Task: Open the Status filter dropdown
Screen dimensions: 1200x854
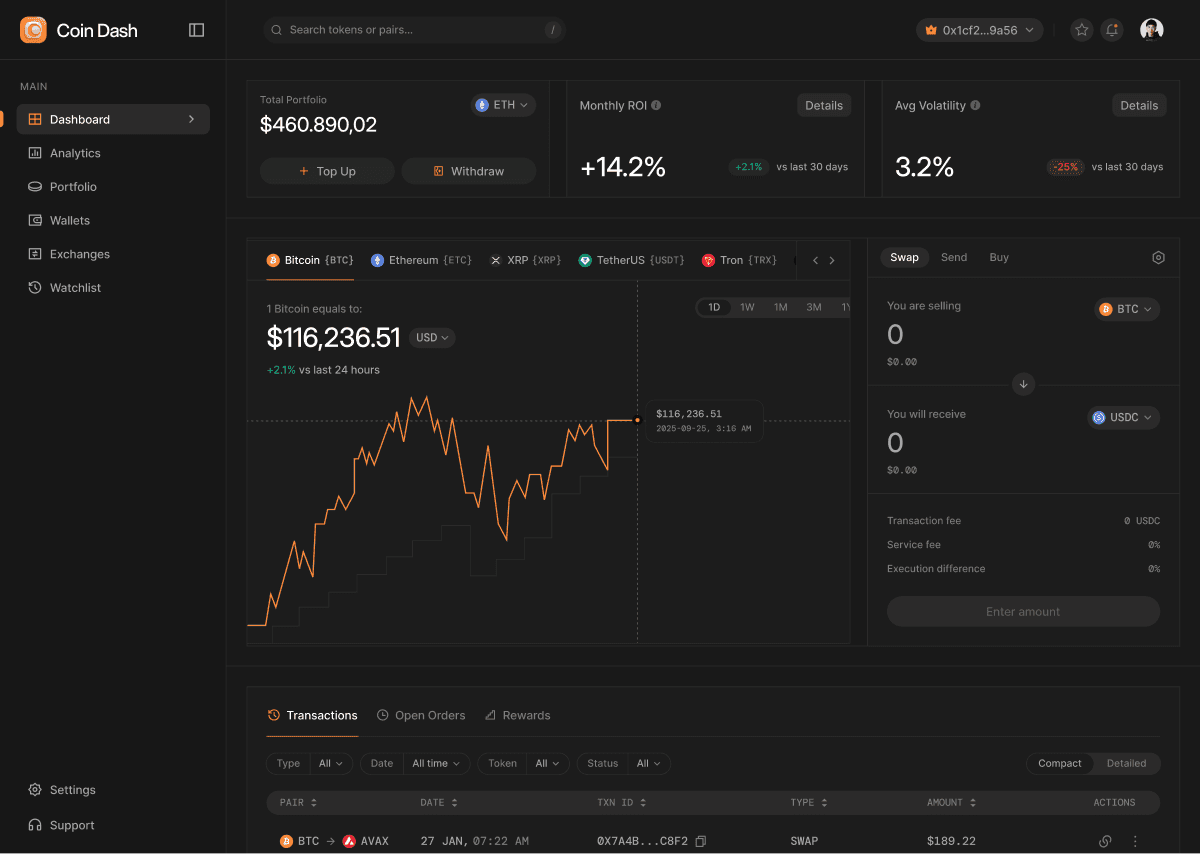Action: (x=649, y=763)
